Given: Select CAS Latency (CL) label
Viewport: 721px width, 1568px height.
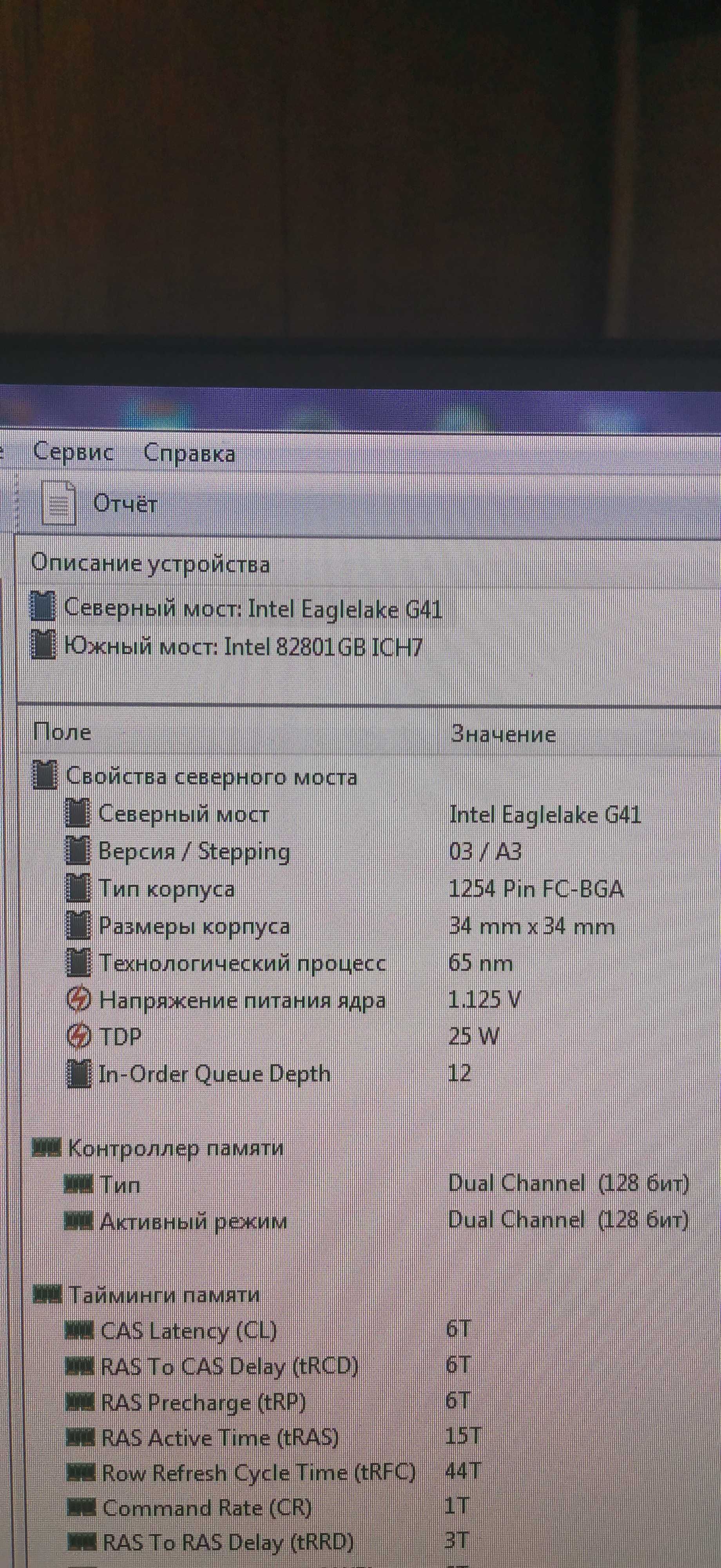Looking at the screenshot, I should 188,1331.
